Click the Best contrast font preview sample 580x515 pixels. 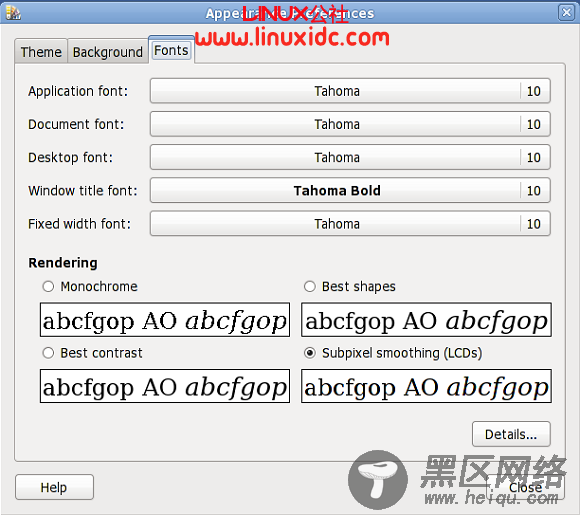tap(165, 386)
